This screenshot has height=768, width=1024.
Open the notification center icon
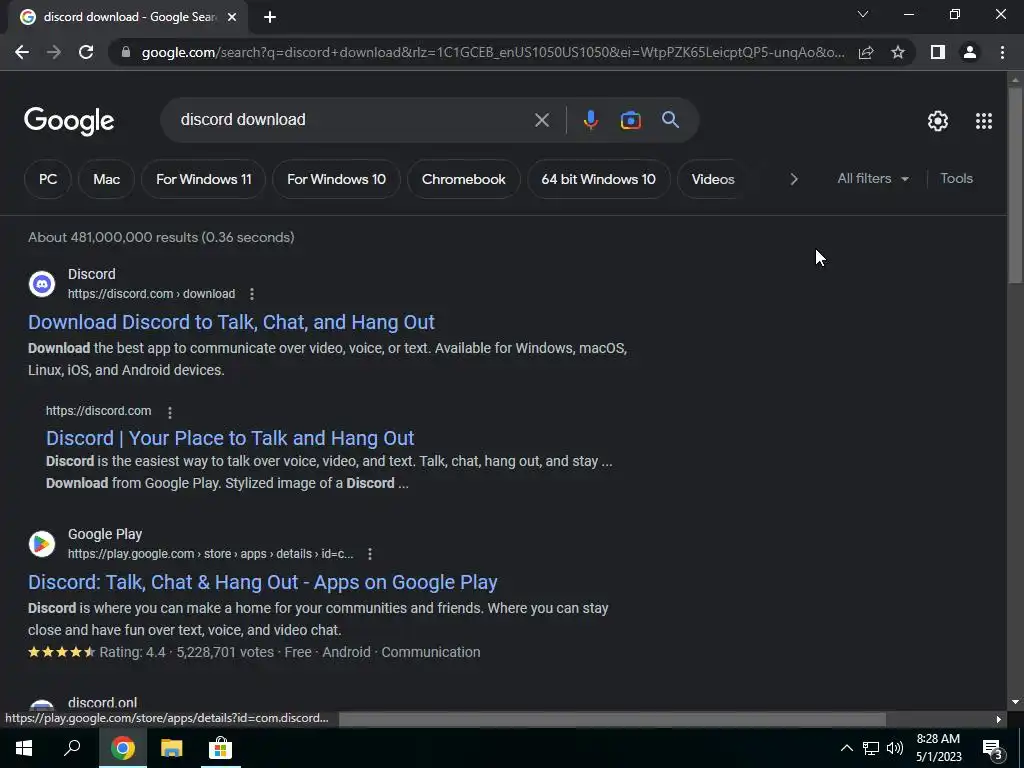coord(993,750)
